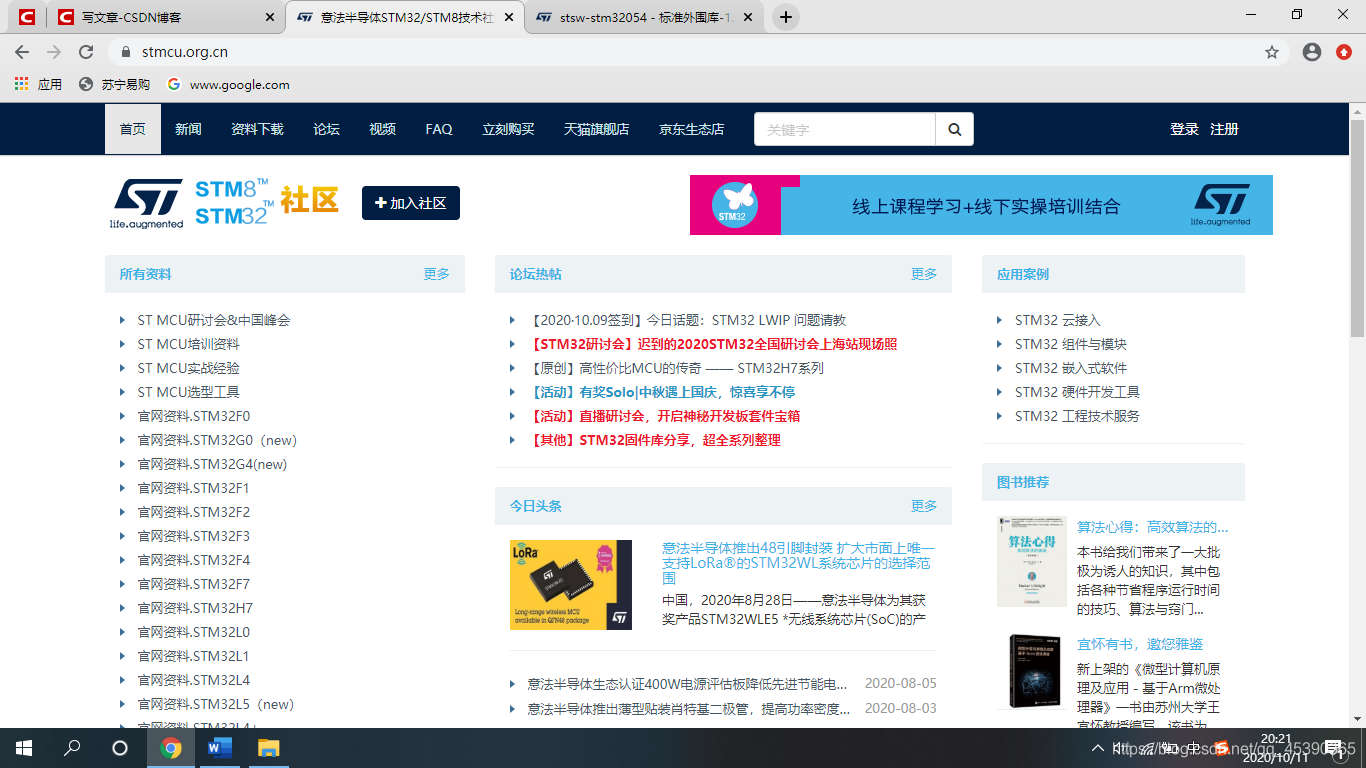Open 直怀有书，邀您雅鉴 book link
Viewport: 1366px width, 768px height.
[x=1140, y=644]
